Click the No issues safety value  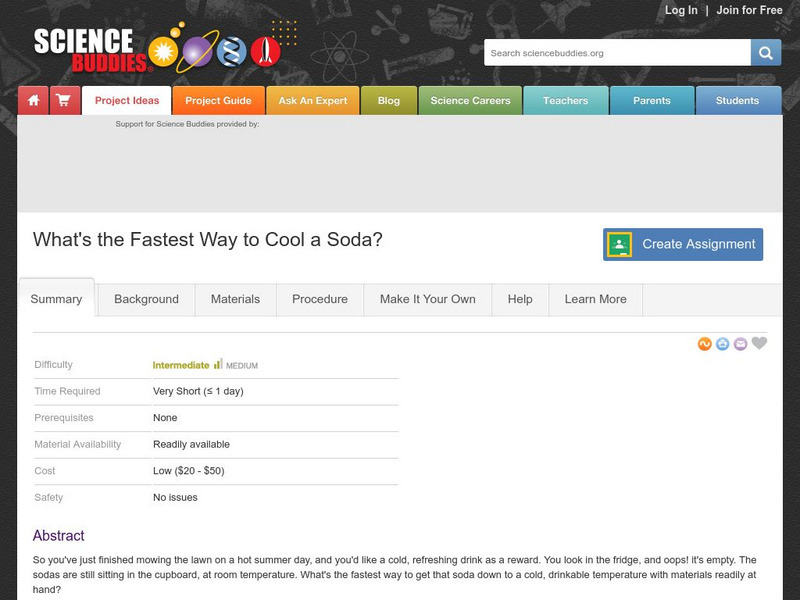175,497
